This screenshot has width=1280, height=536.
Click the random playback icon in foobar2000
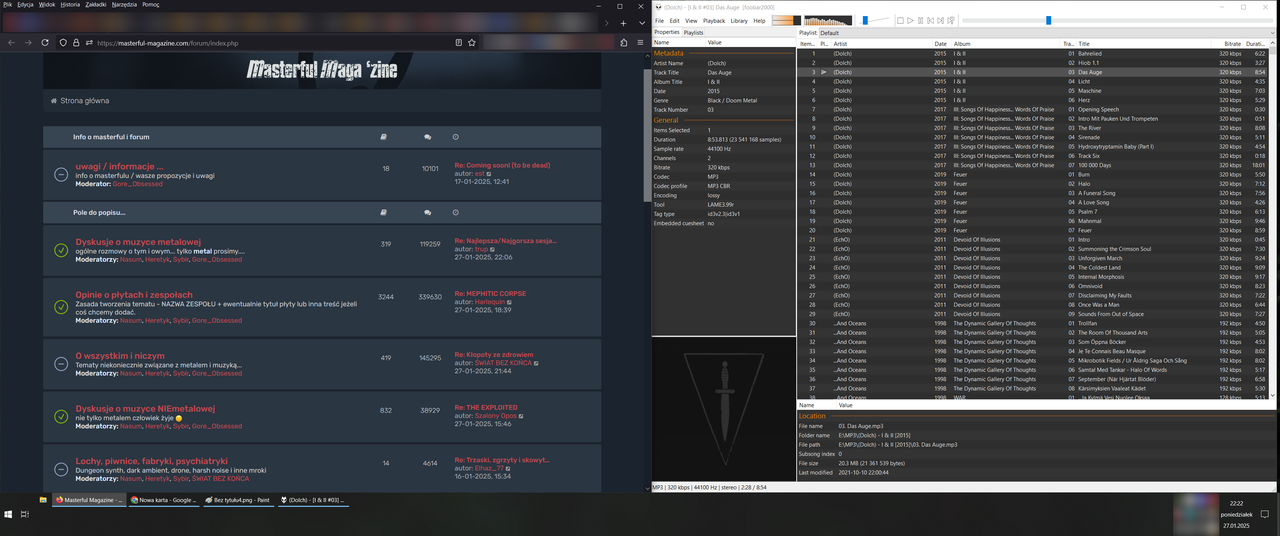pos(951,20)
